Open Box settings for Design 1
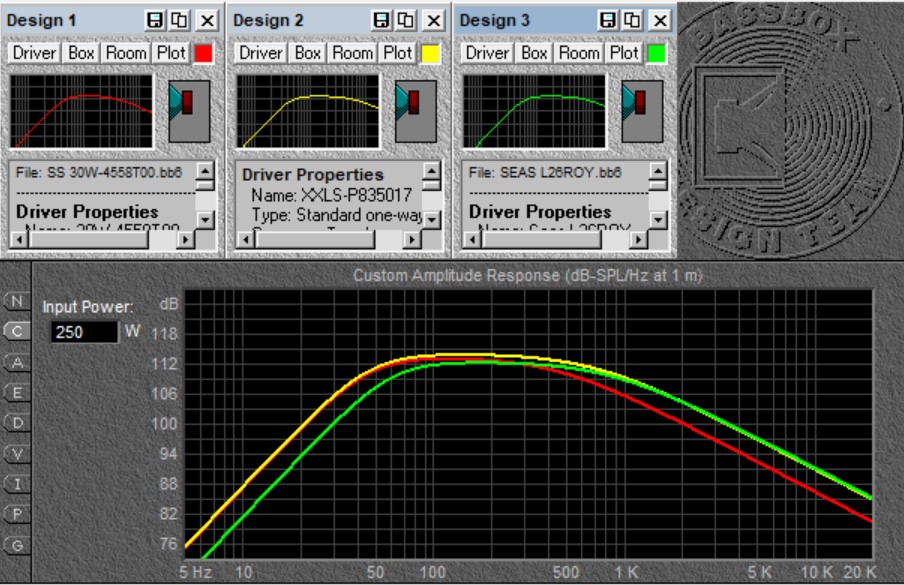 pyautogui.click(x=81, y=53)
